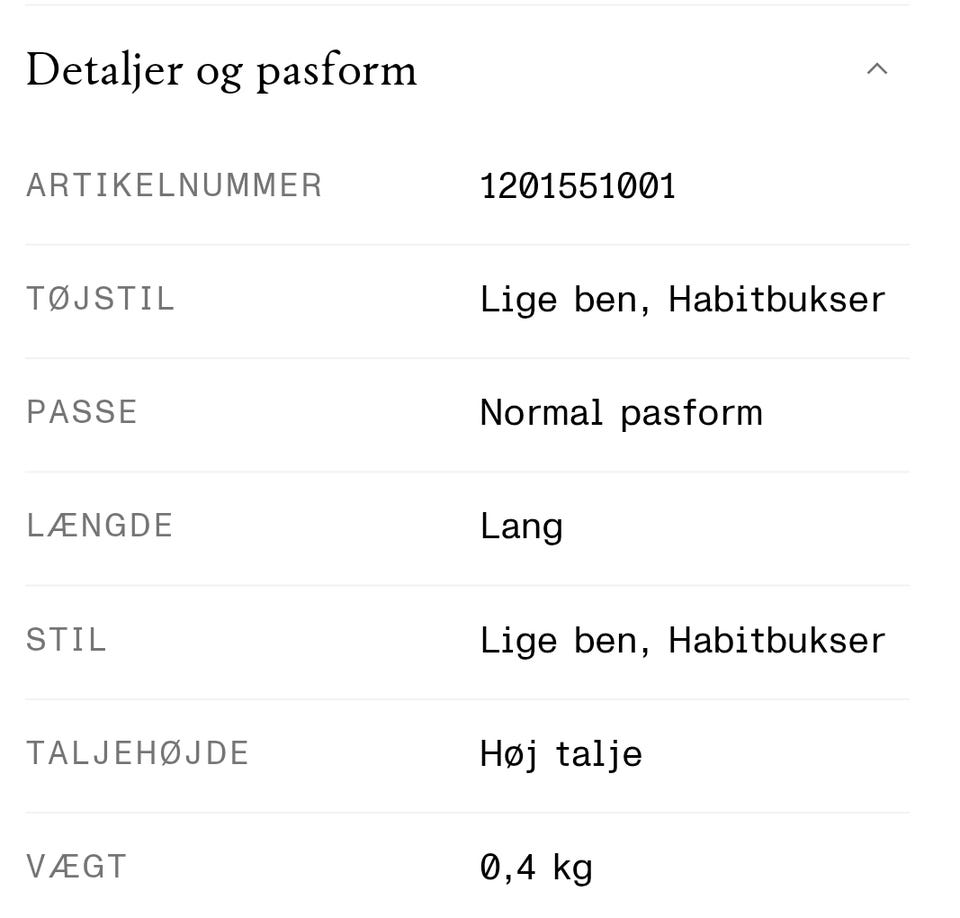Screen dimensions: 960x918
Task: Select the 'Lang' length value
Action: pos(521,527)
